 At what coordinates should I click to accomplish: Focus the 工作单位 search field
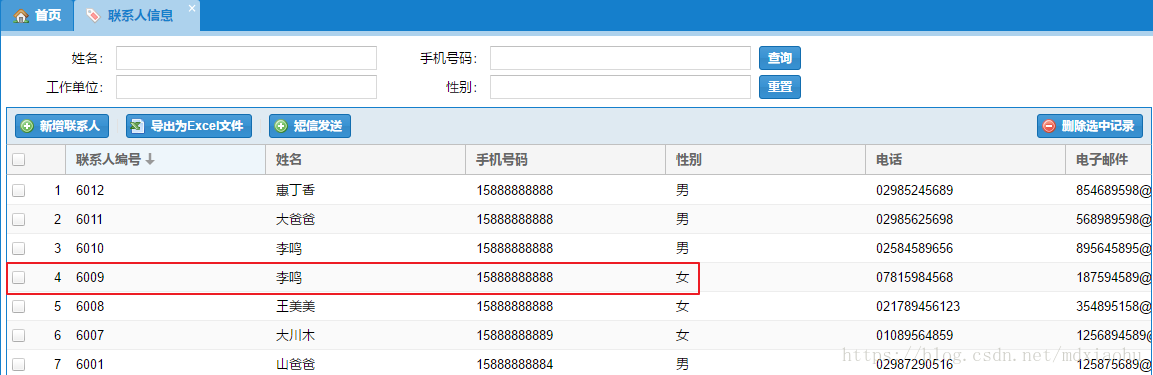click(x=246, y=87)
